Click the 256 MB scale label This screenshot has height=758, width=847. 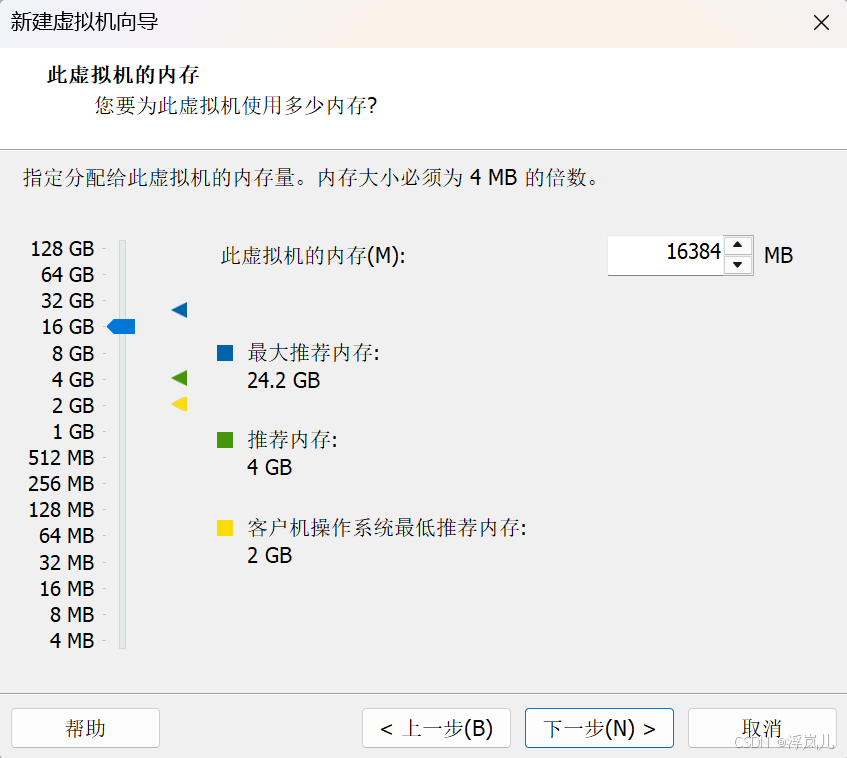[x=62, y=484]
